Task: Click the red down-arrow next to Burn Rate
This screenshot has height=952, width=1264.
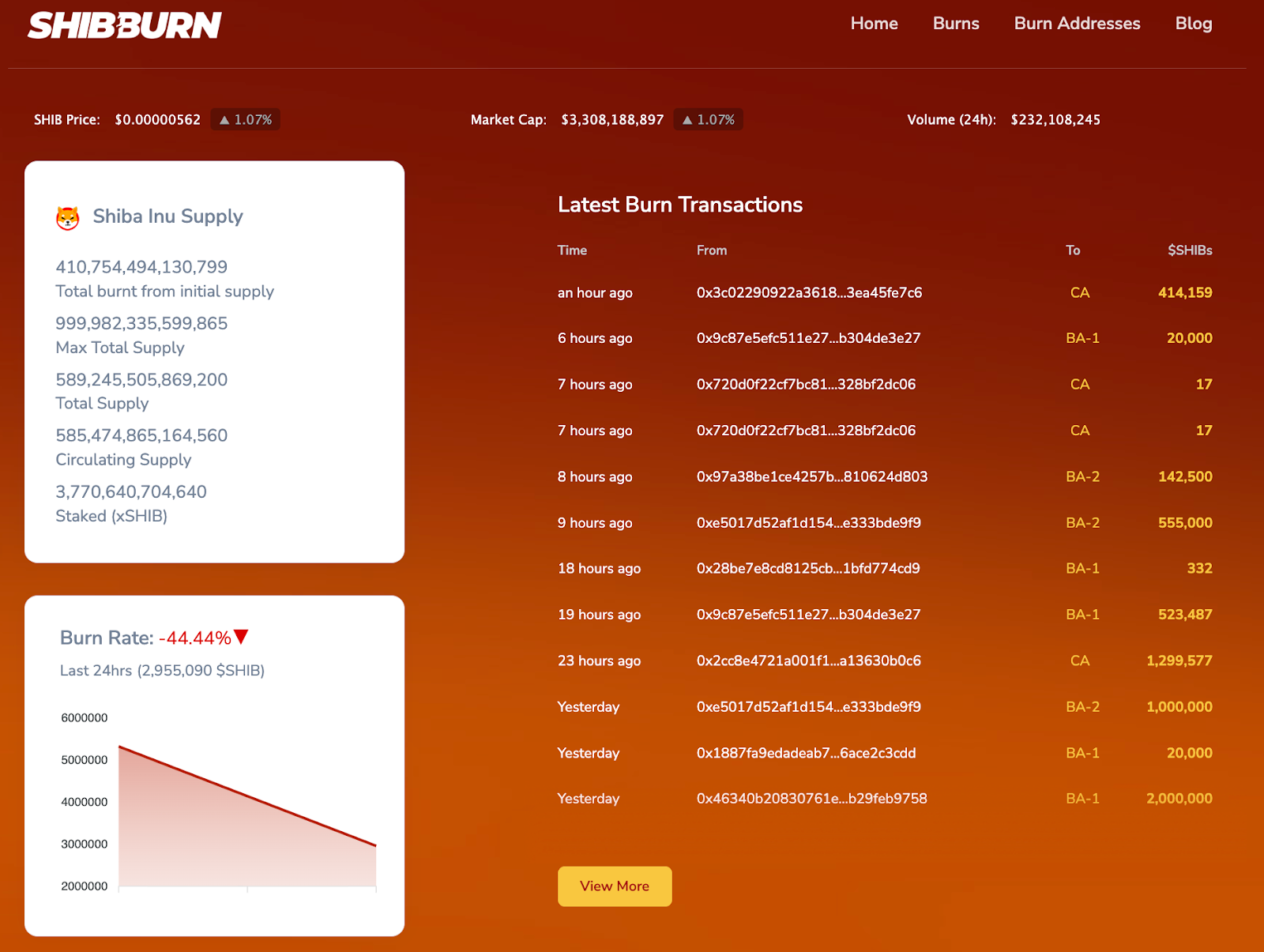Action: tap(242, 636)
